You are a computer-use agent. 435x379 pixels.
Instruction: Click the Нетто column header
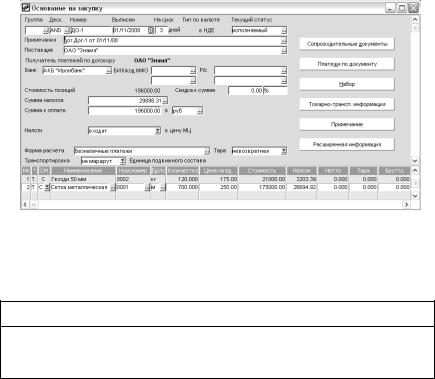pyautogui.click(x=333, y=171)
